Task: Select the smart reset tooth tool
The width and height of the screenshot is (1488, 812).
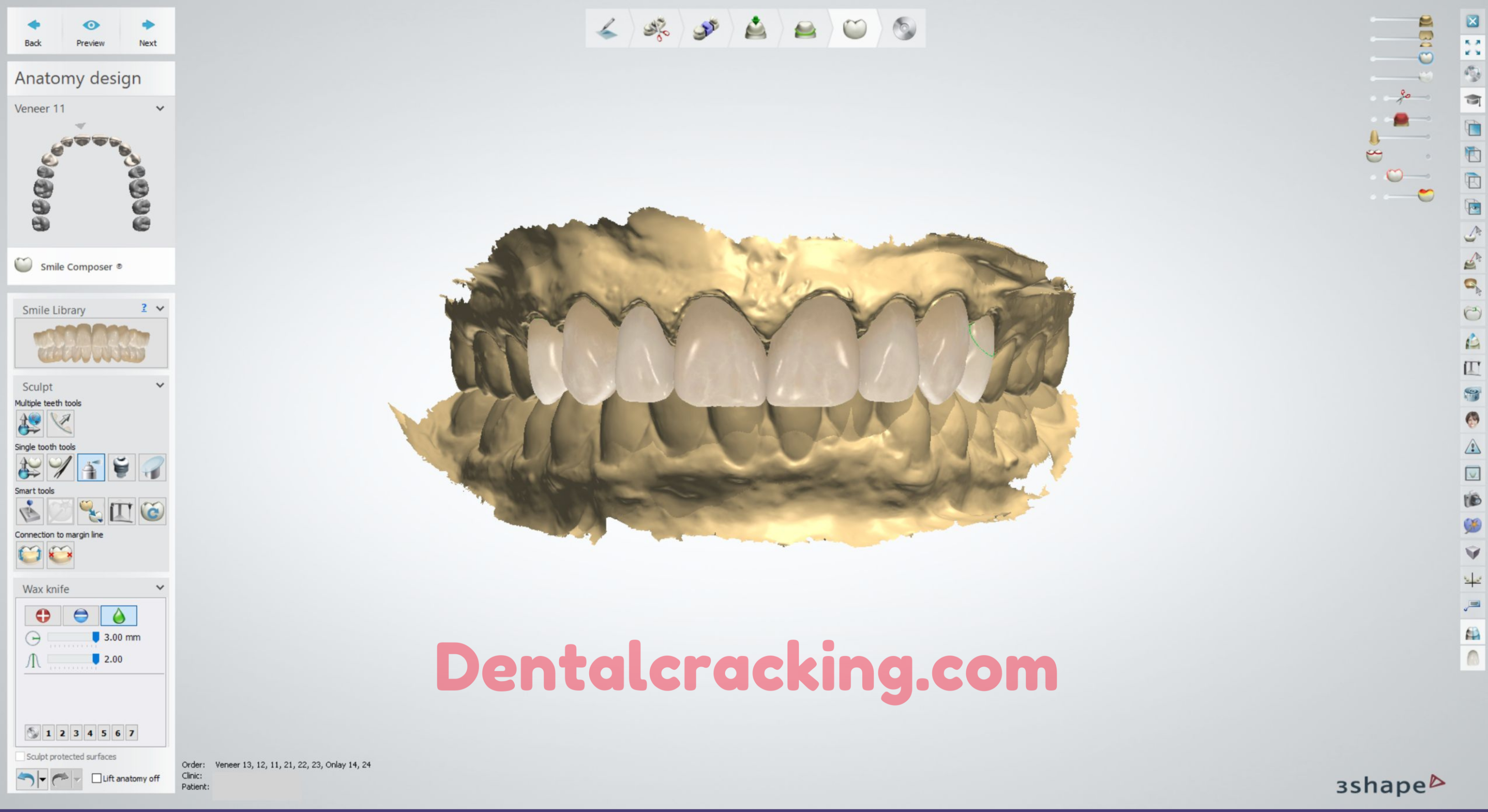Action: (152, 511)
